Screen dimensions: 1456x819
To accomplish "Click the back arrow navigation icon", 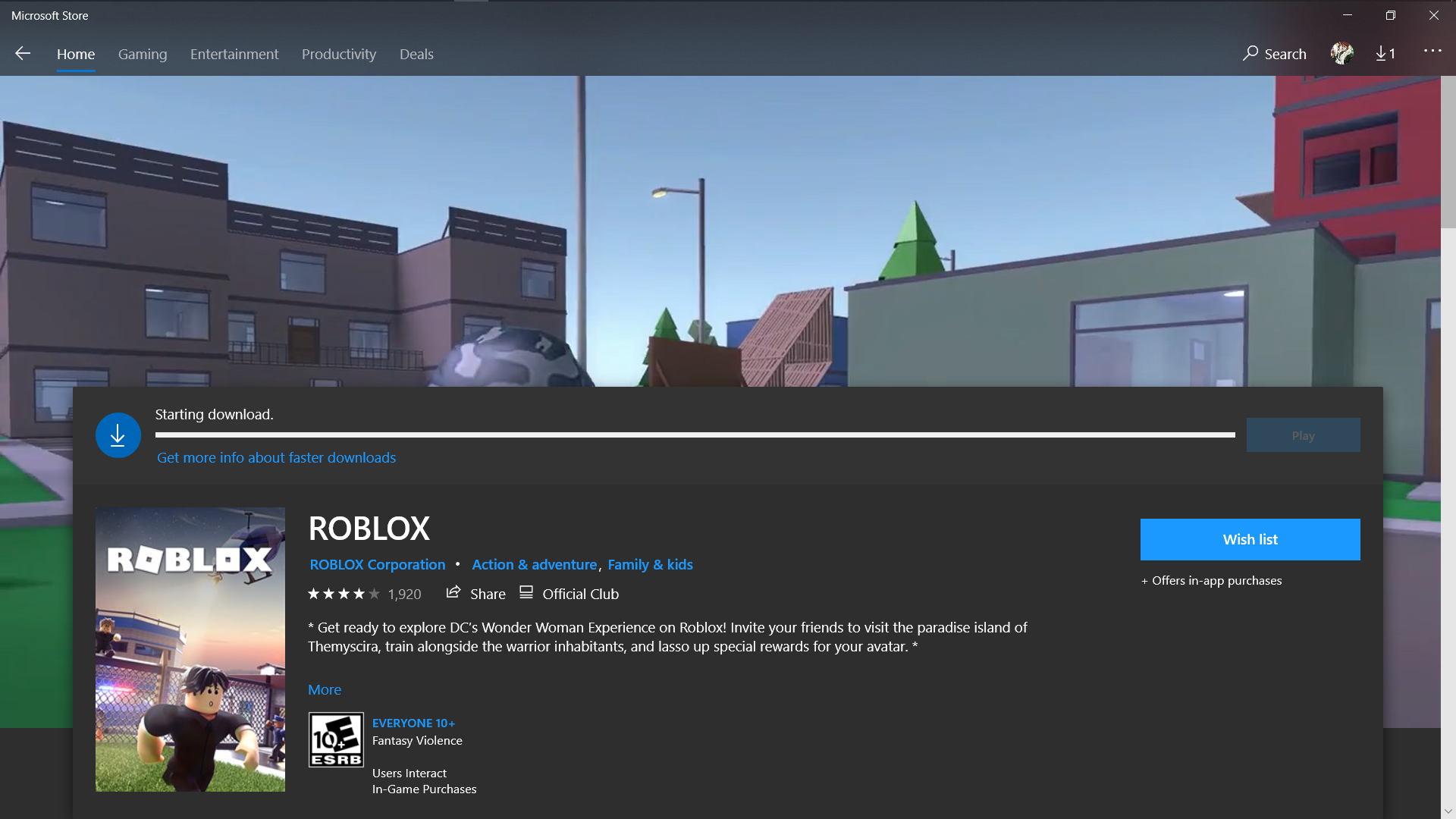I will coord(22,53).
